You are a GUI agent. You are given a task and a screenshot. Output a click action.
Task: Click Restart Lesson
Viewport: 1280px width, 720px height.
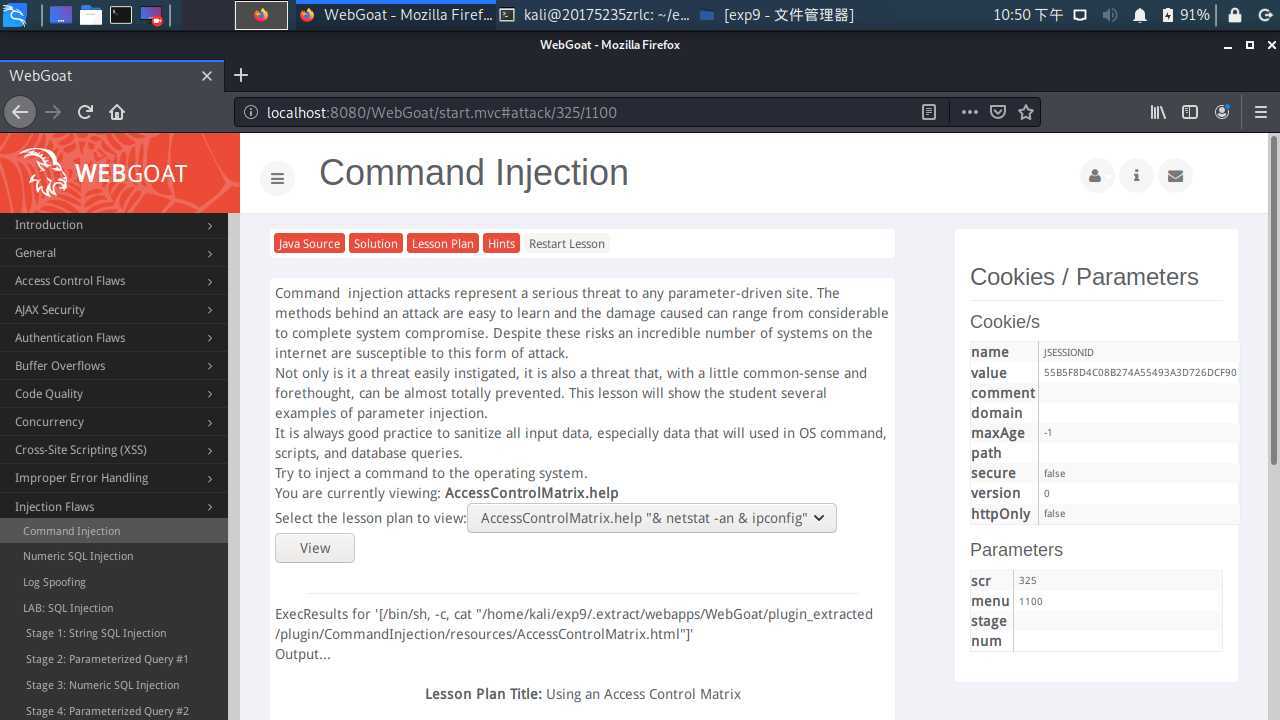click(566, 243)
